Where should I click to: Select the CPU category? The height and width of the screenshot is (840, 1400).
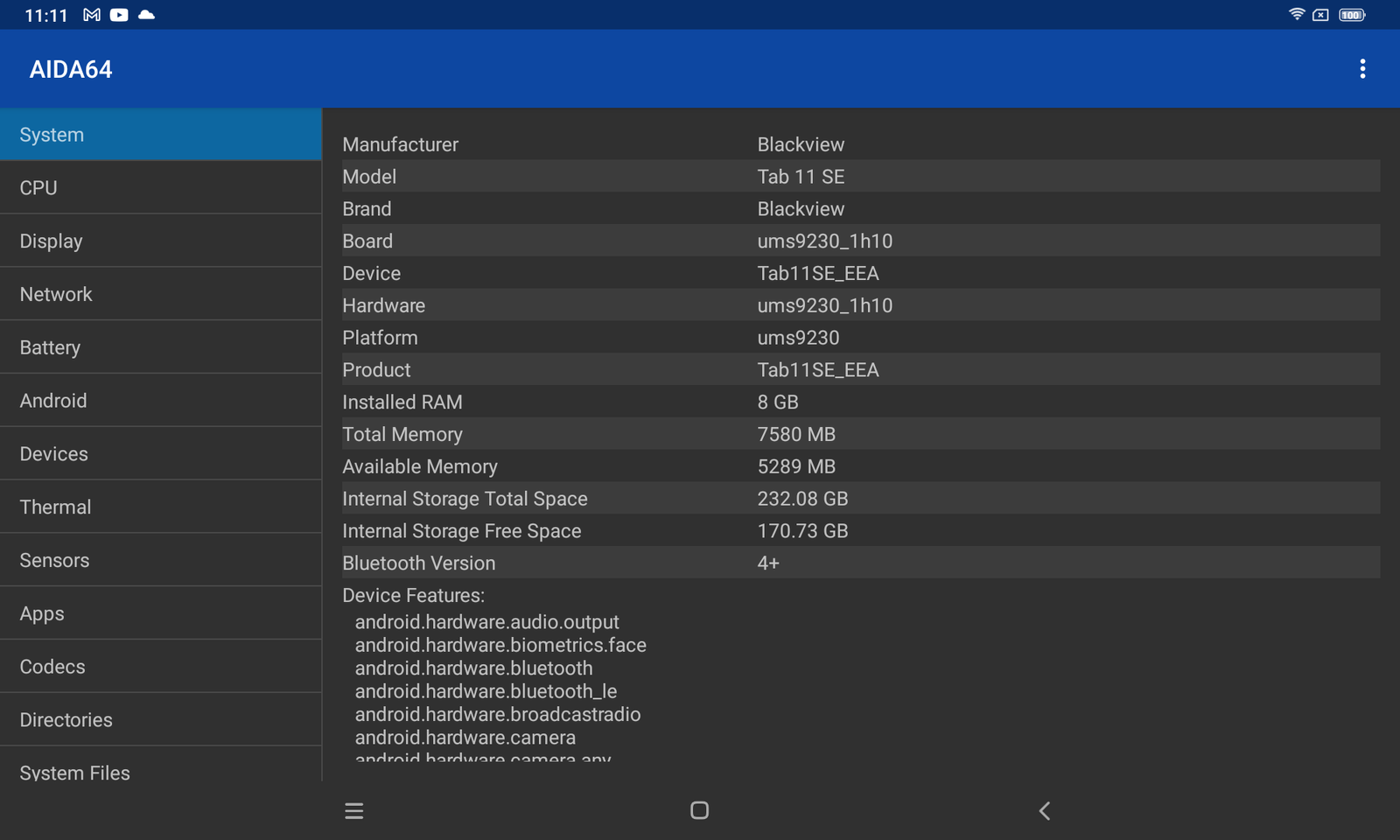(x=161, y=188)
